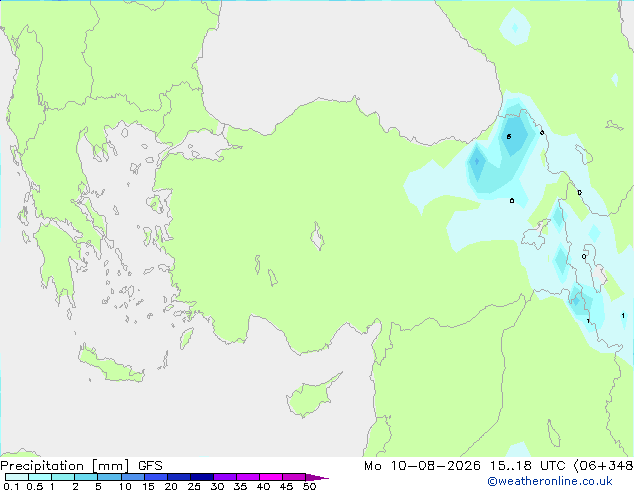This screenshot has width=634, height=490.
Task: Click the 40–45 mm magenta legend swatch
Action: (x=271, y=477)
